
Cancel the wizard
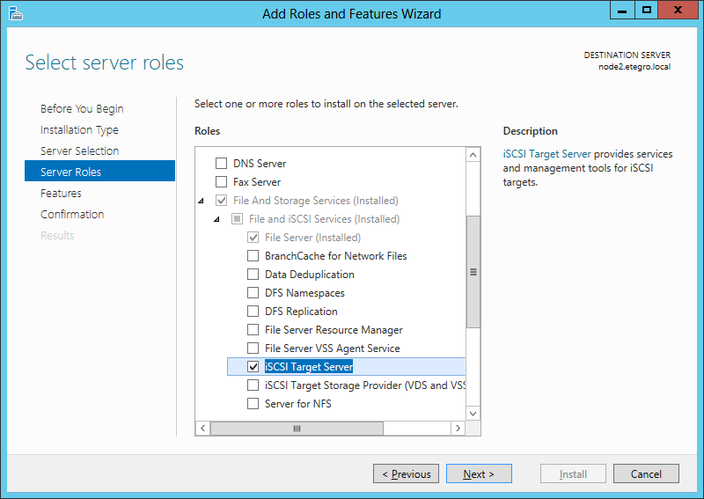(646, 474)
